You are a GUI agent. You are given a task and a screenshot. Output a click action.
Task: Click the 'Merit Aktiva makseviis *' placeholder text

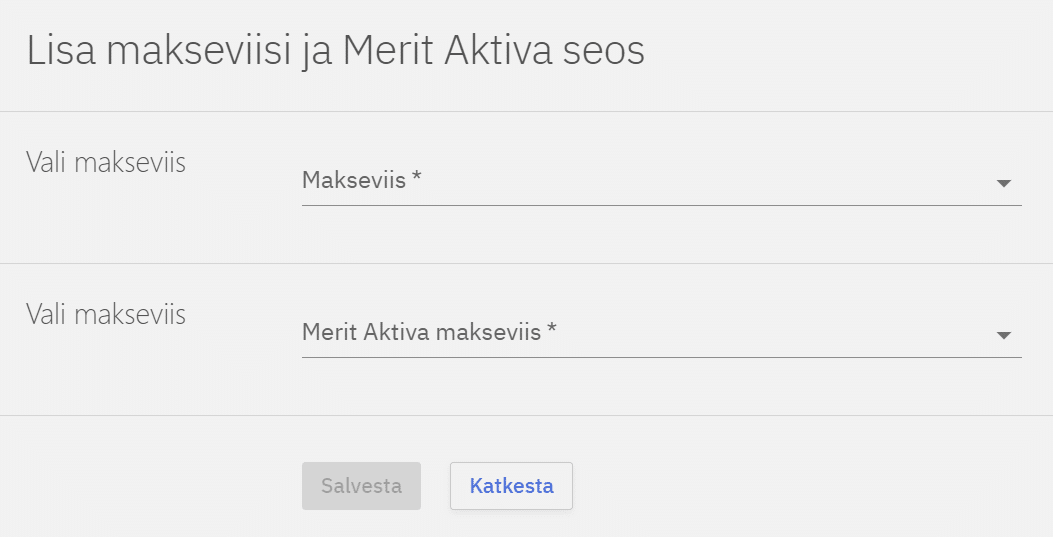[421, 332]
